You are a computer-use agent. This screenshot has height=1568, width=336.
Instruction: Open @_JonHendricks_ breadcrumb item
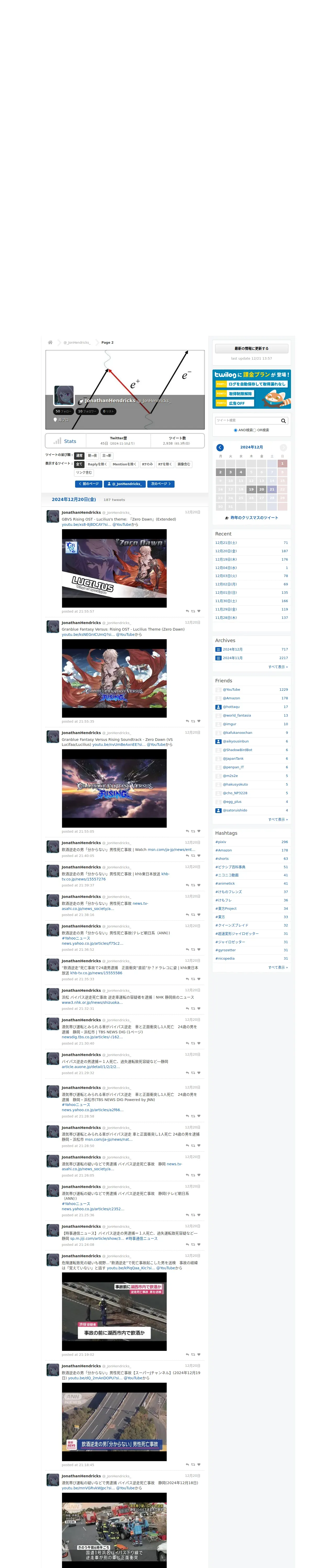pyautogui.click(x=77, y=343)
